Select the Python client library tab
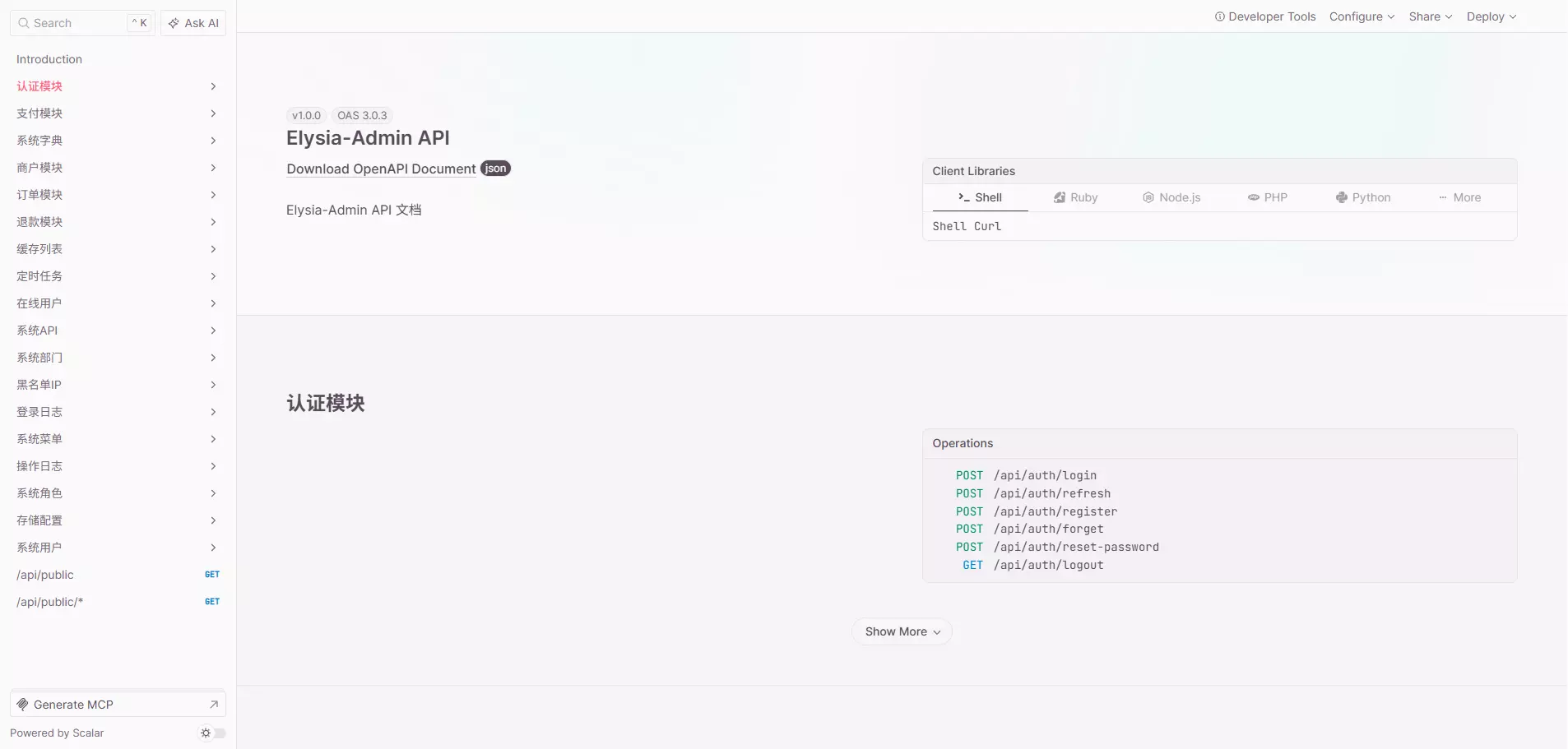Viewport: 1568px width, 749px height. (x=1363, y=197)
